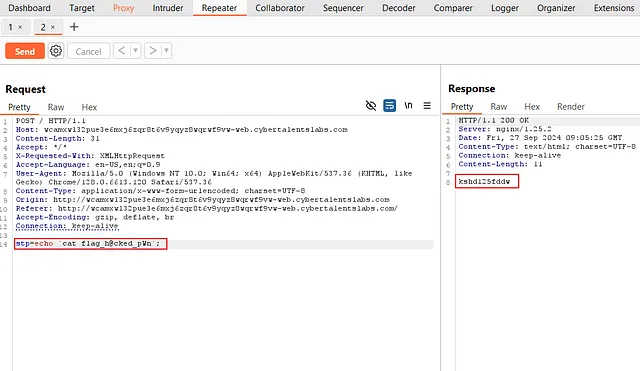Open the Extensions tab
This screenshot has width=640, height=371.
[614, 8]
